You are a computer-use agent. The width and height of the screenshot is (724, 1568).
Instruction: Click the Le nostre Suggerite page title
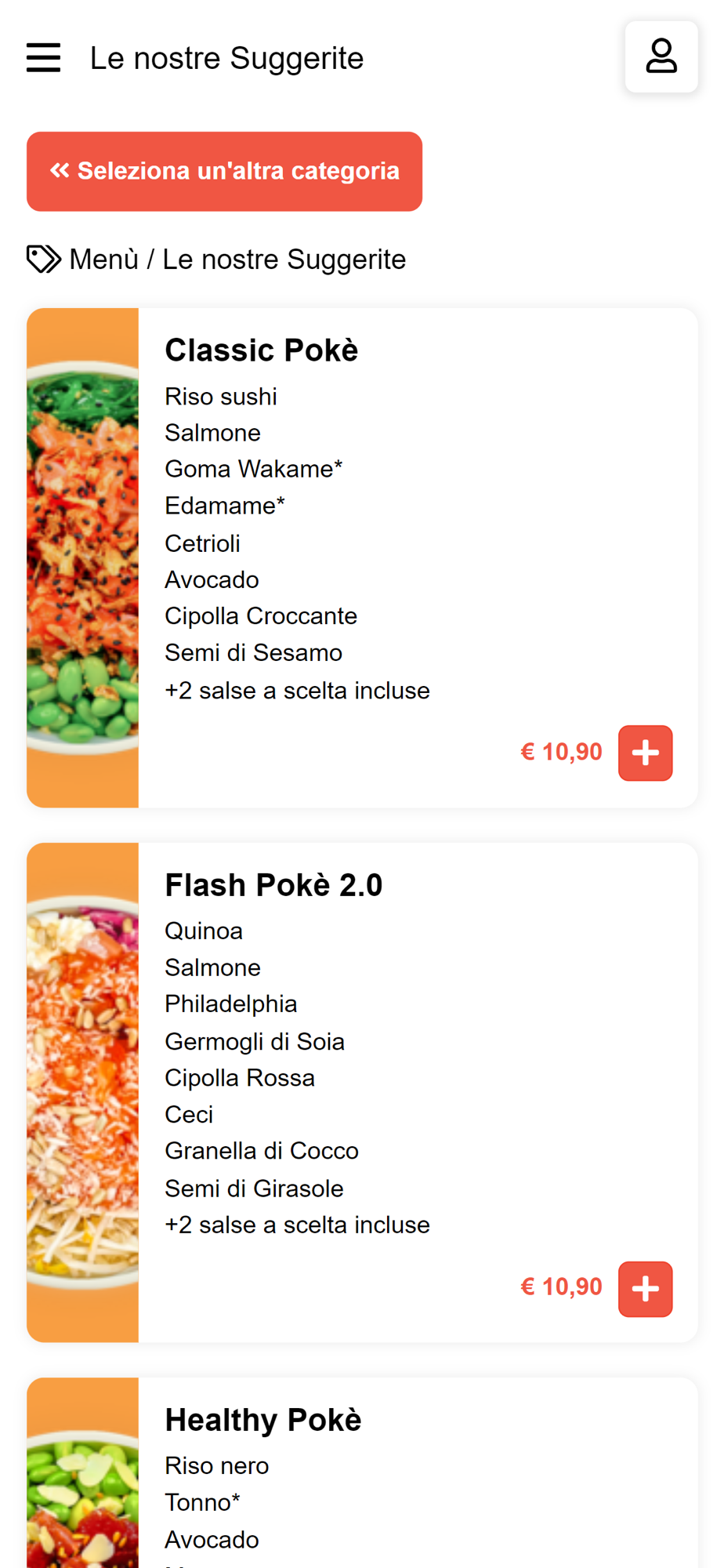pos(226,58)
